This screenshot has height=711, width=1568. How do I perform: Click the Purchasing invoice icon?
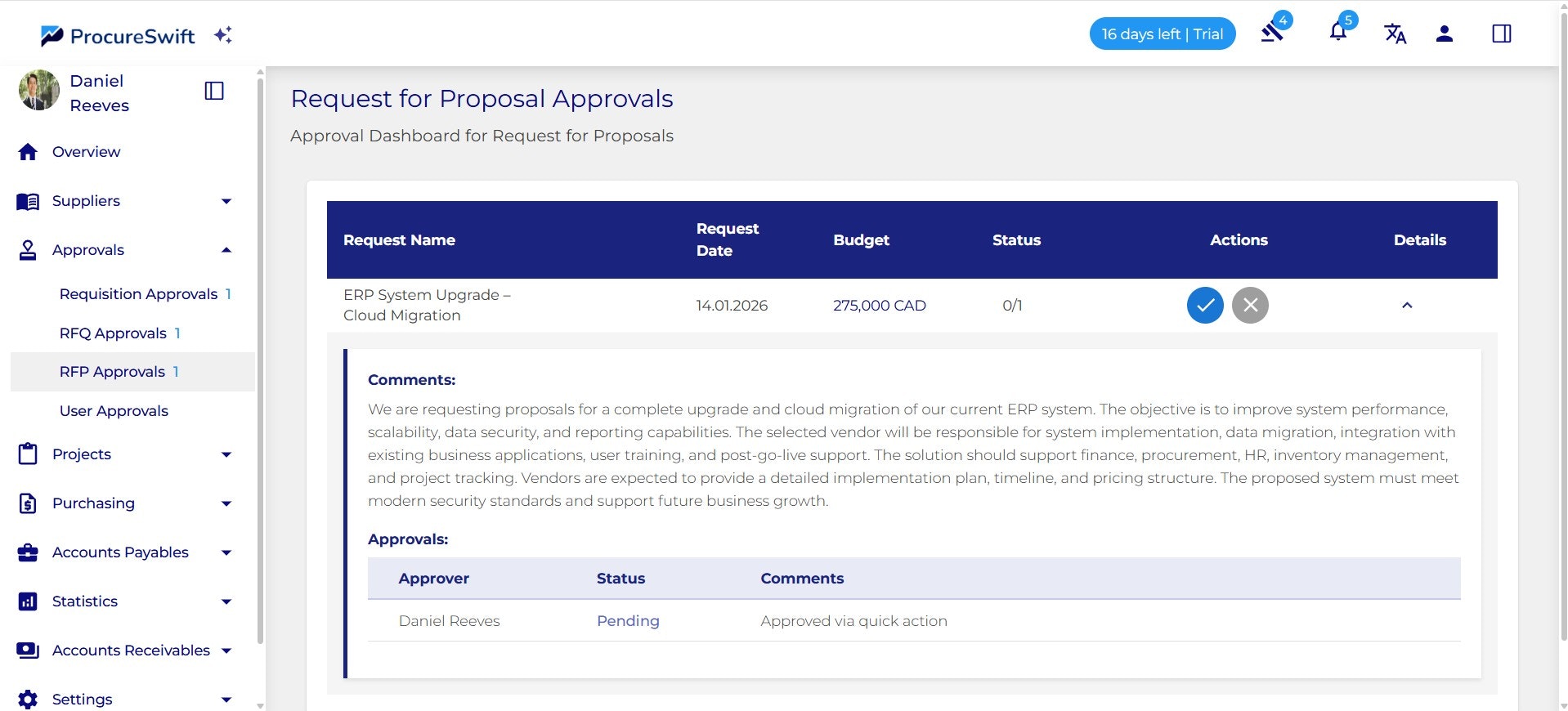point(28,503)
